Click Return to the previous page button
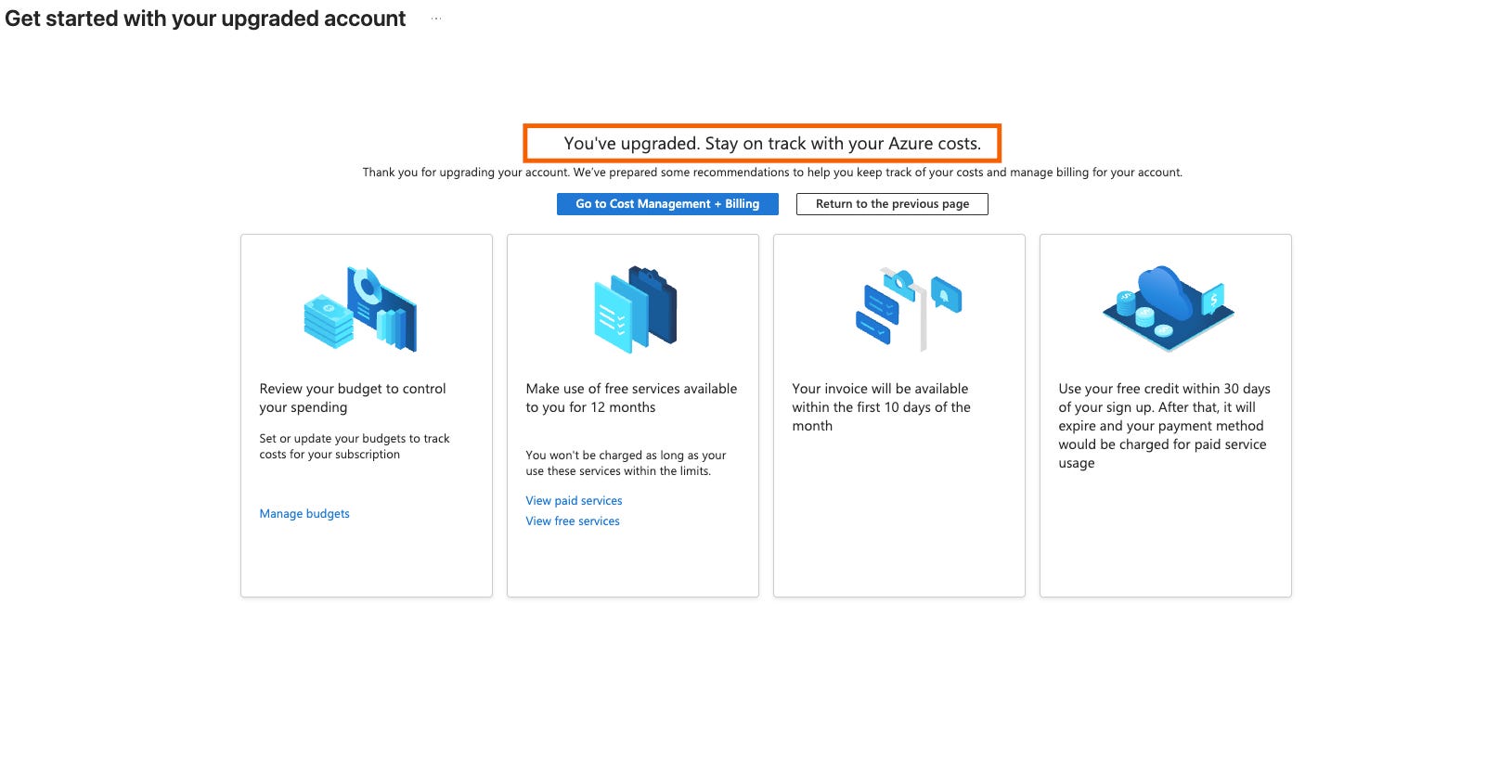Screen dimensions: 1512x784 [892, 204]
